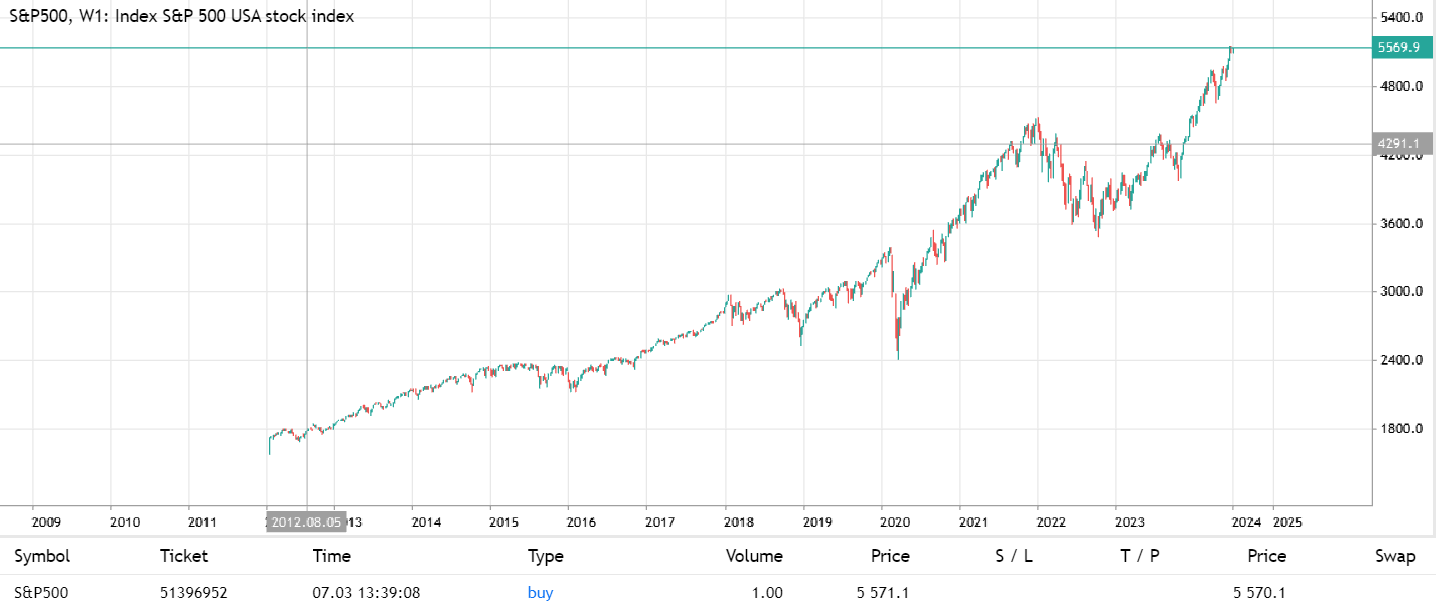1436x609 pixels.
Task: Click the 5 571.1 open price cell
Action: 883,593
